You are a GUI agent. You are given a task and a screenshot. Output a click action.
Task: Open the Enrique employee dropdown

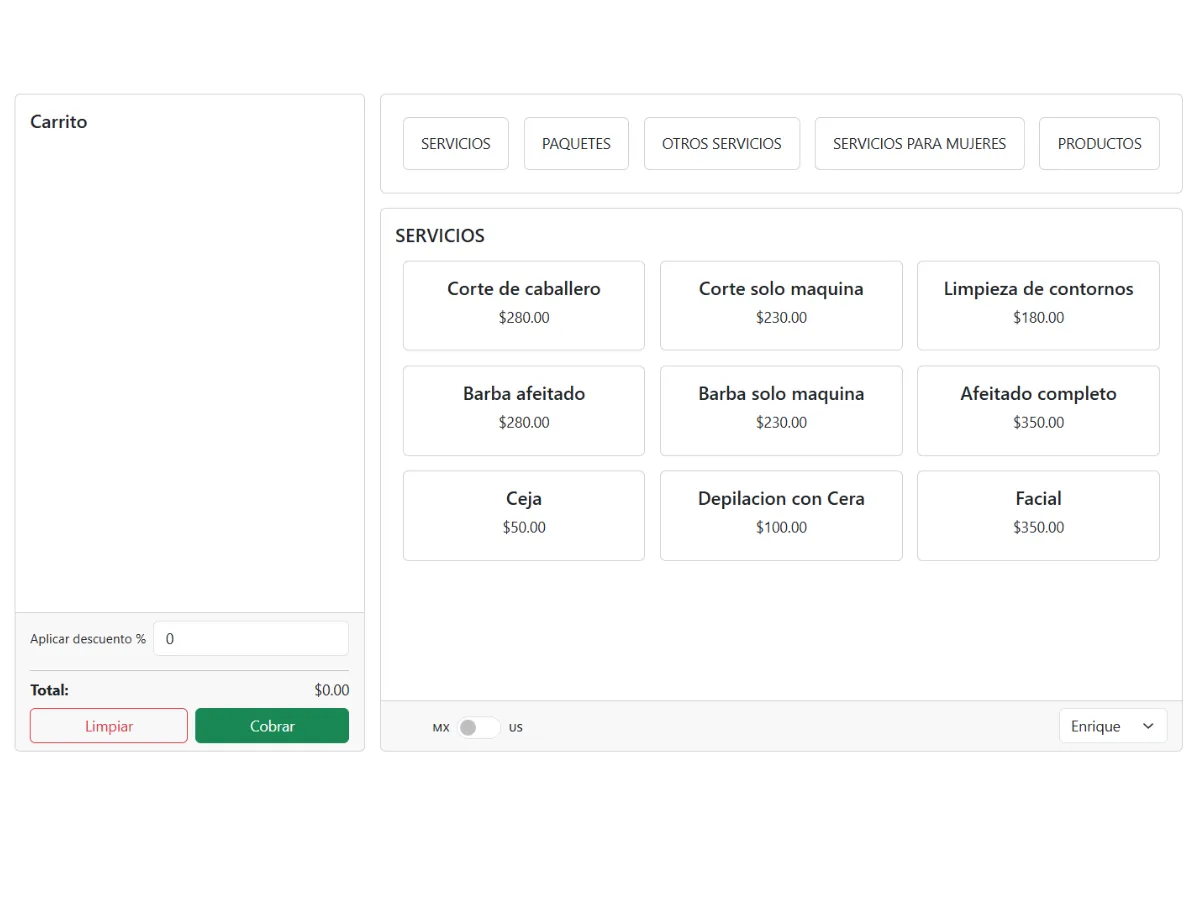coord(1112,726)
